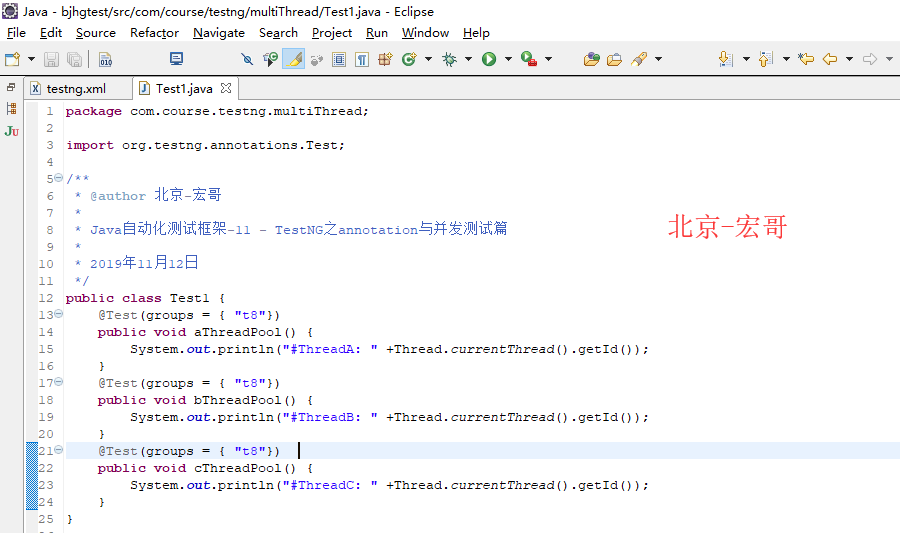Collapse the aThreadPool method at line 13
Image resolution: width=900 pixels, height=533 pixels.
tap(59, 314)
